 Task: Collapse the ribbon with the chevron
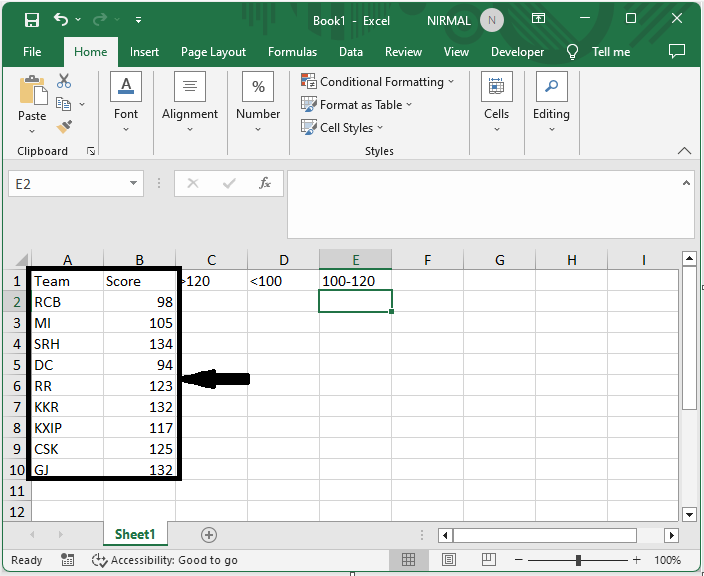pyautogui.click(x=684, y=151)
